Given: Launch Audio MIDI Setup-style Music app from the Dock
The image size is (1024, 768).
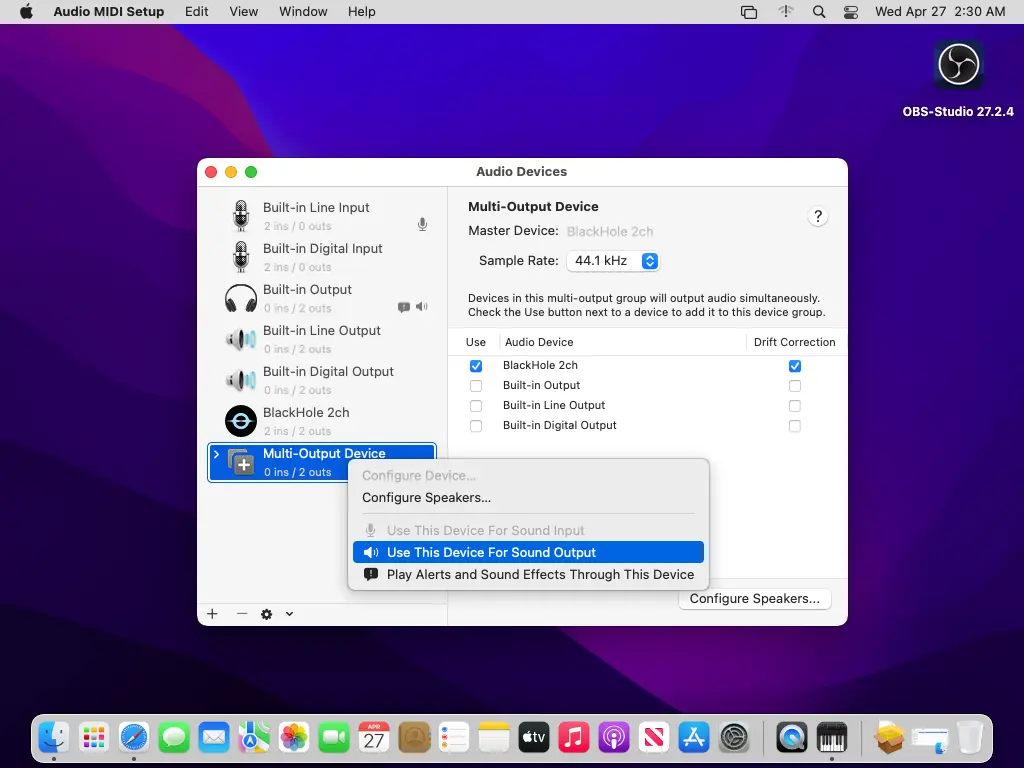Looking at the screenshot, I should pos(573,737).
